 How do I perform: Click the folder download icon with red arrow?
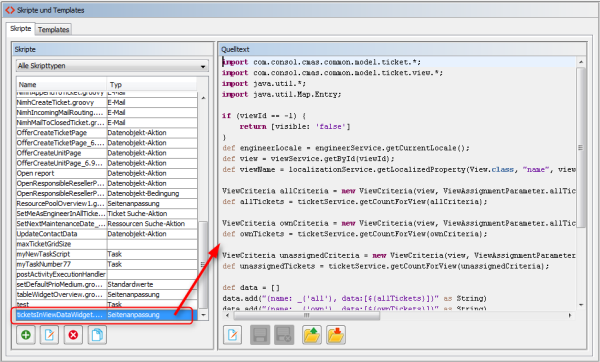coord(336,335)
